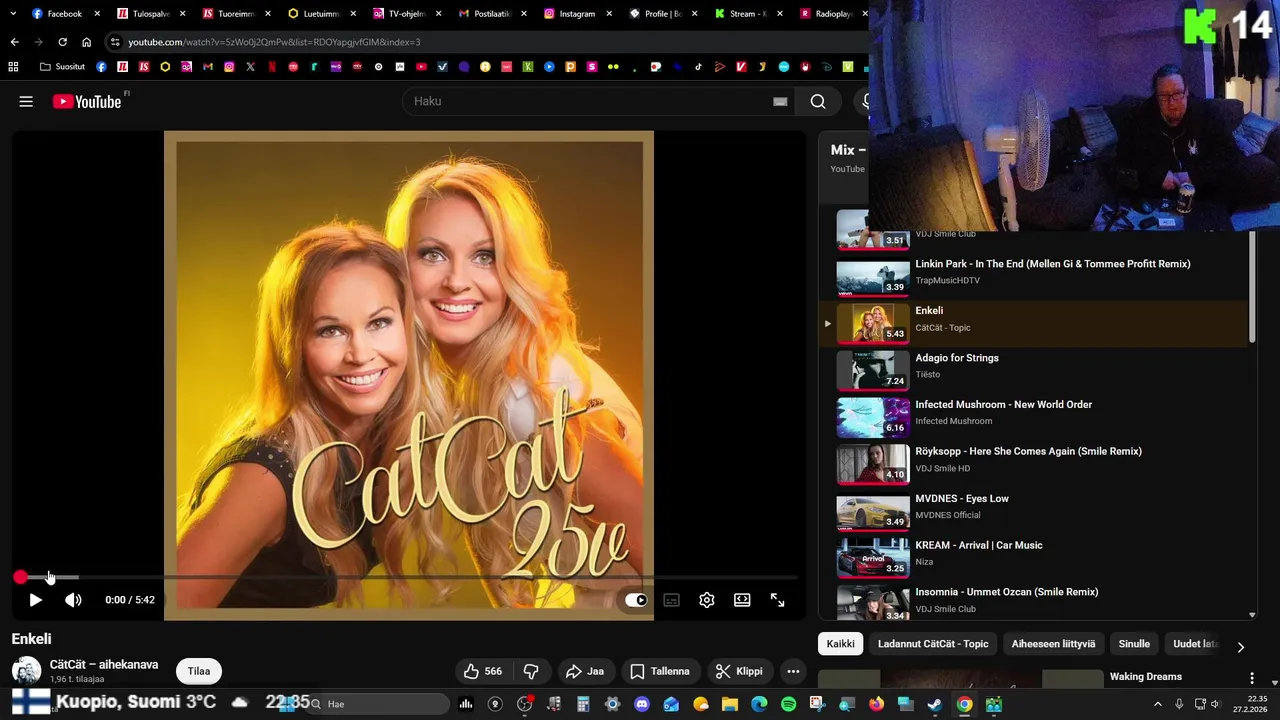Viewport: 1280px width, 720px height.
Task: Dislike the video with thumbs down
Action: (531, 671)
